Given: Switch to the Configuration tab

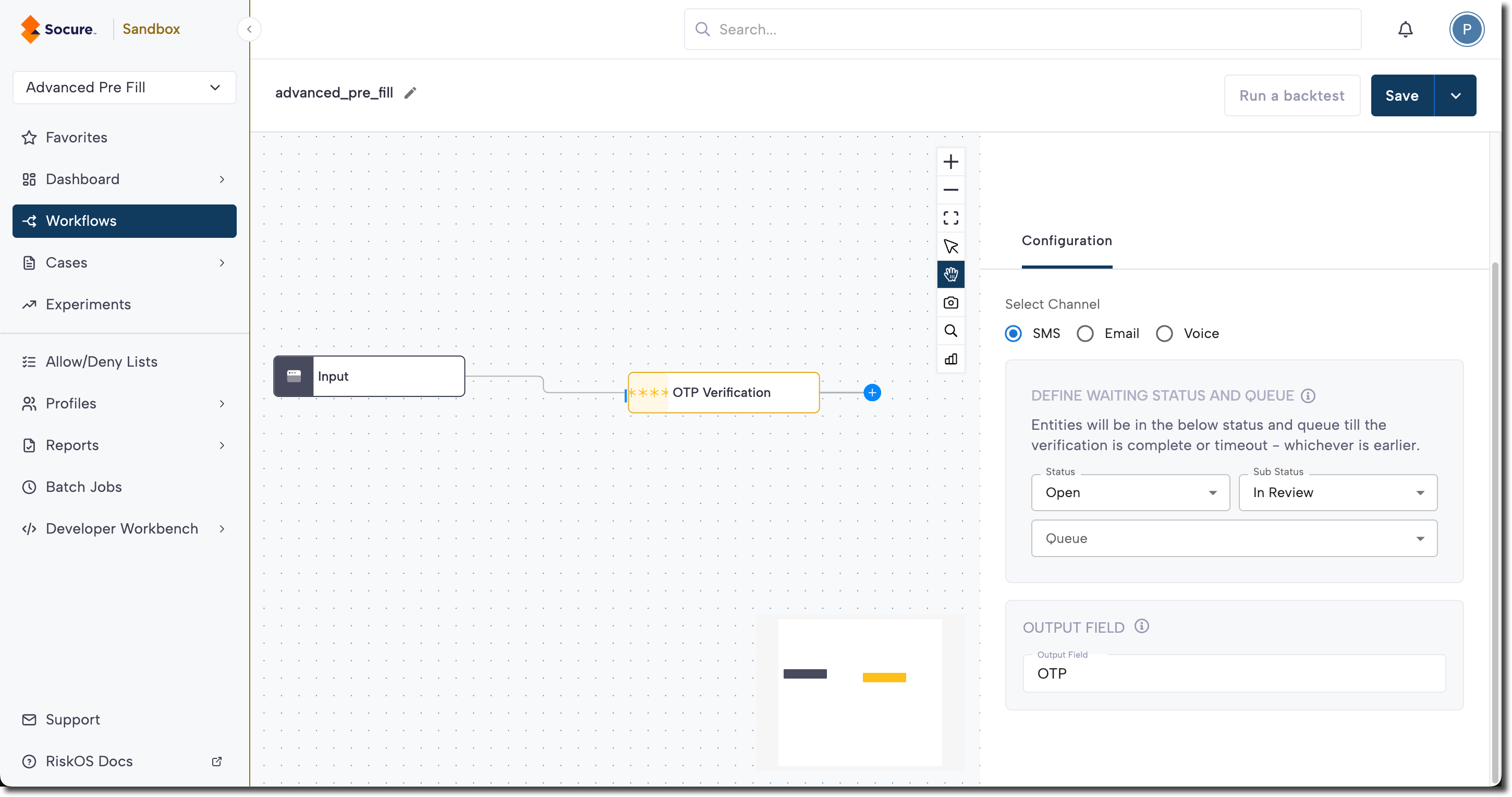Looking at the screenshot, I should [1067, 241].
